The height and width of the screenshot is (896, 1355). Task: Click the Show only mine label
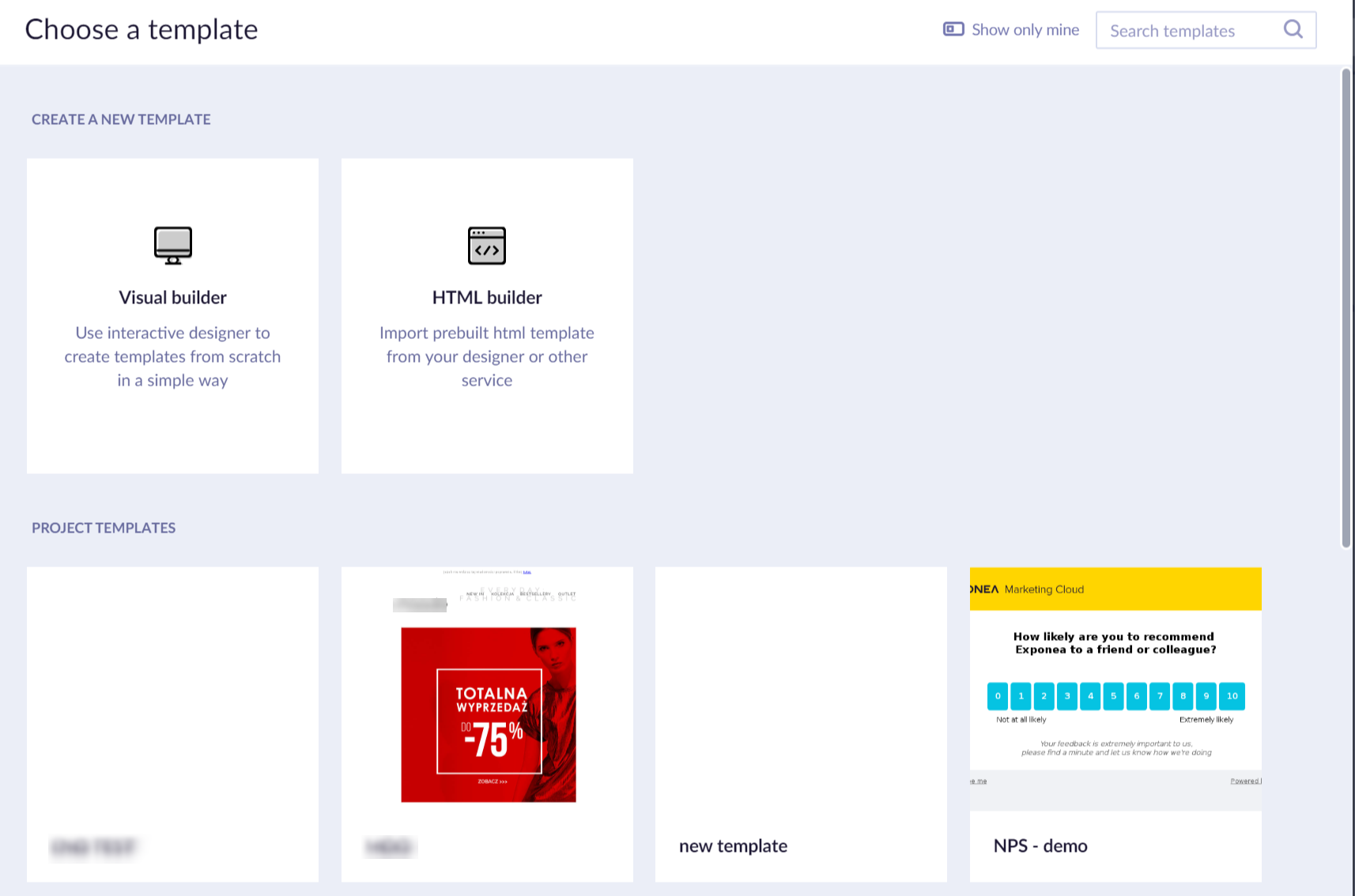click(x=1025, y=29)
